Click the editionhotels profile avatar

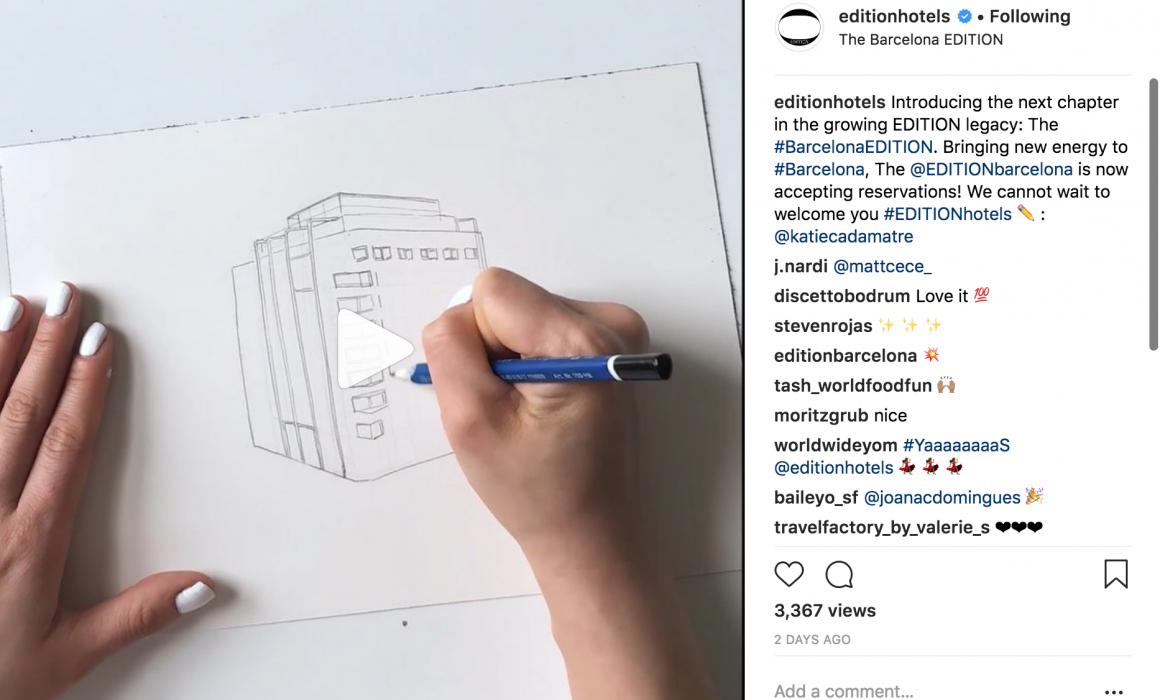[x=799, y=27]
